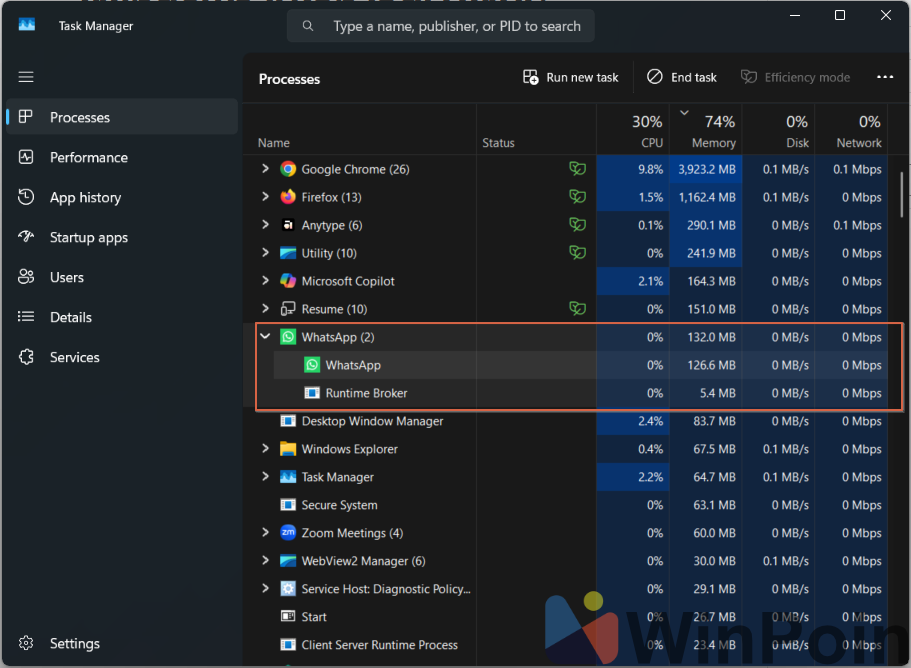Click the Windows Explorer folder icon

pyautogui.click(x=288, y=449)
